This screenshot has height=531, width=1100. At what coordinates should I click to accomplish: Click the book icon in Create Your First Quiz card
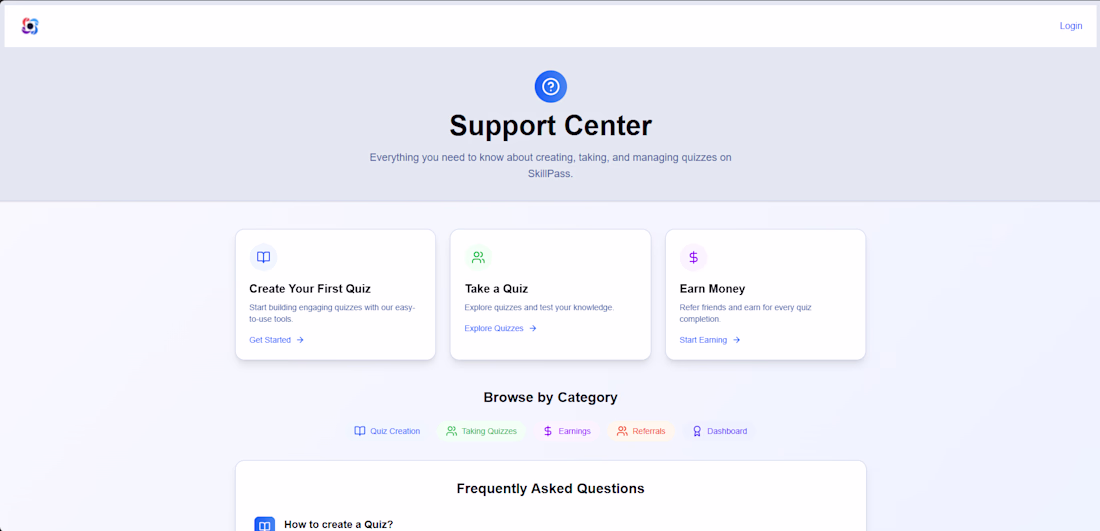(263, 257)
